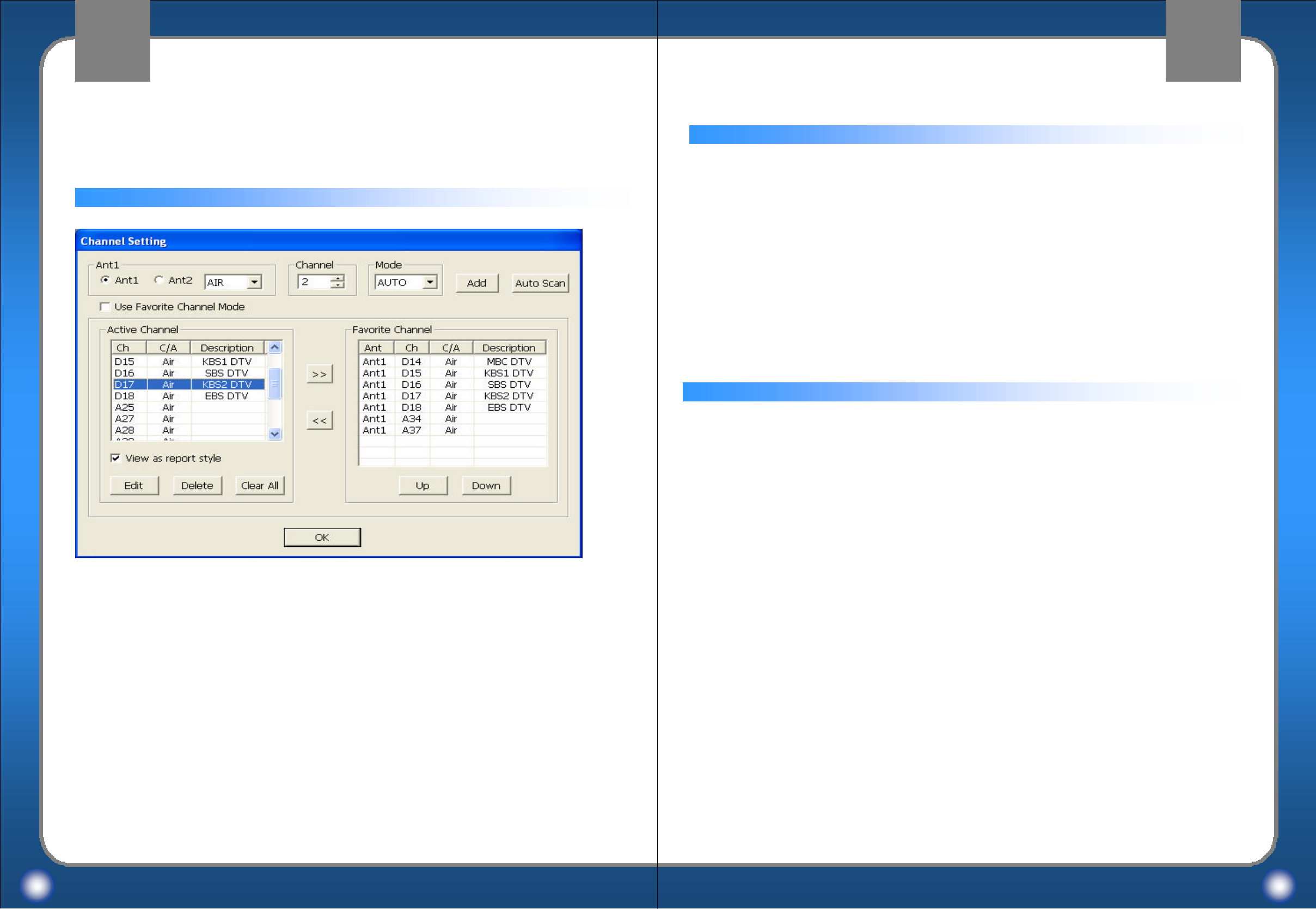This screenshot has height=909, width=1316.
Task: Enable Use Favorite Channel Mode checkbox
Action: coord(105,307)
